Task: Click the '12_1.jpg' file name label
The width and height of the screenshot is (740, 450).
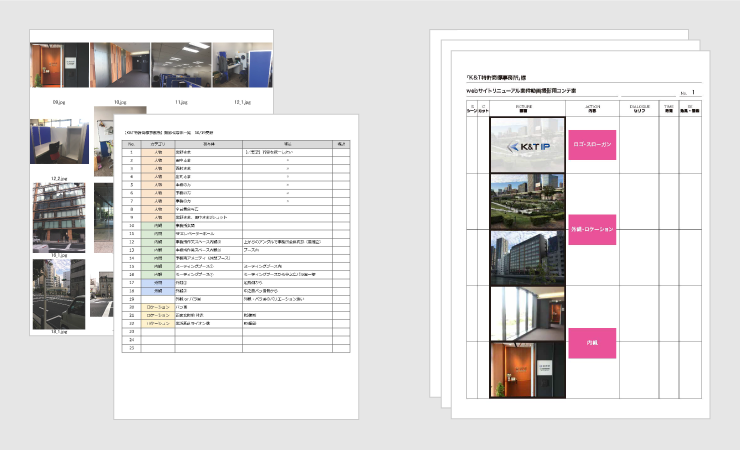Action: coord(242,102)
